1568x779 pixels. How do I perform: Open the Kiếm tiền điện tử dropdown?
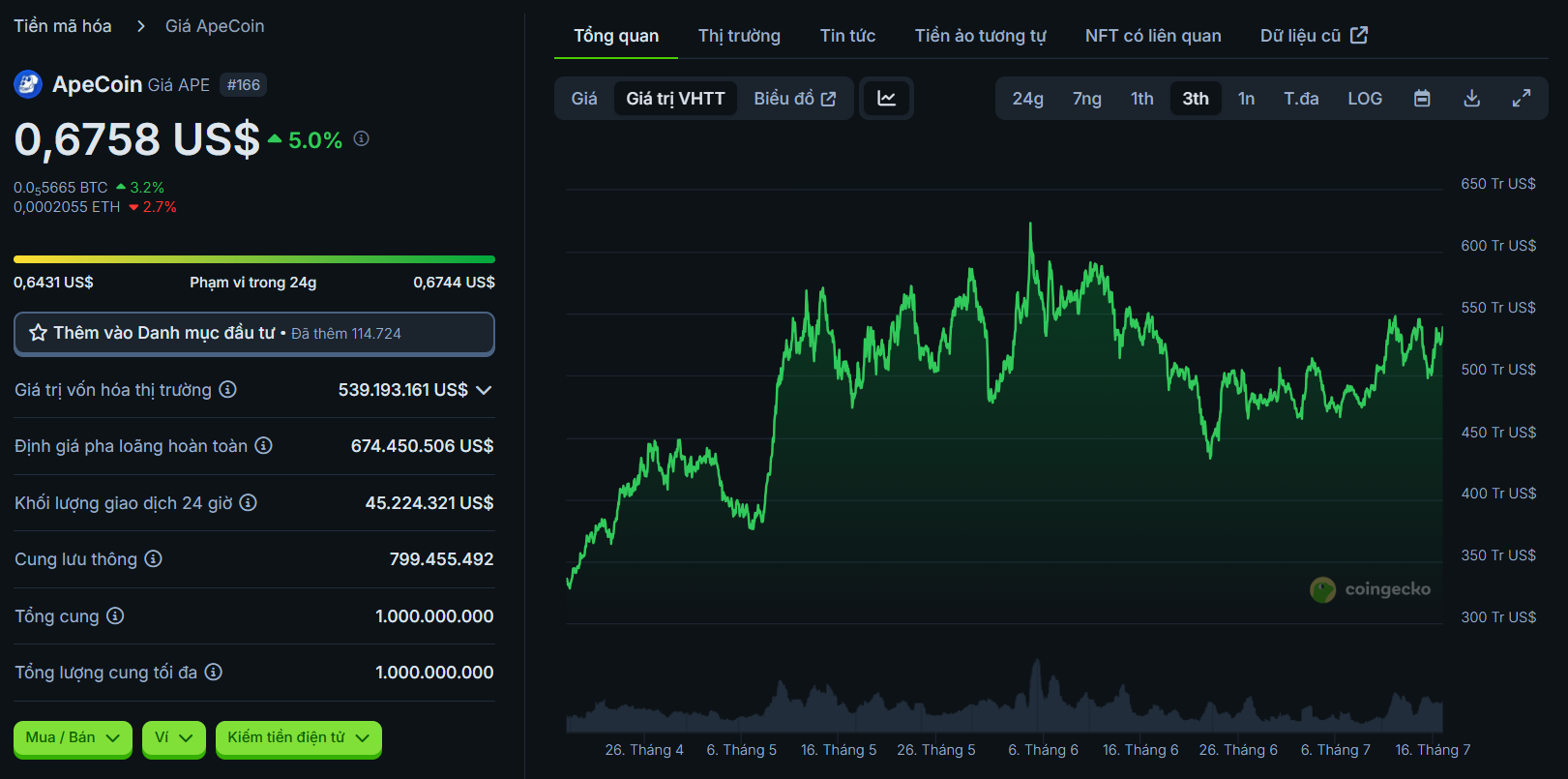tap(298, 738)
